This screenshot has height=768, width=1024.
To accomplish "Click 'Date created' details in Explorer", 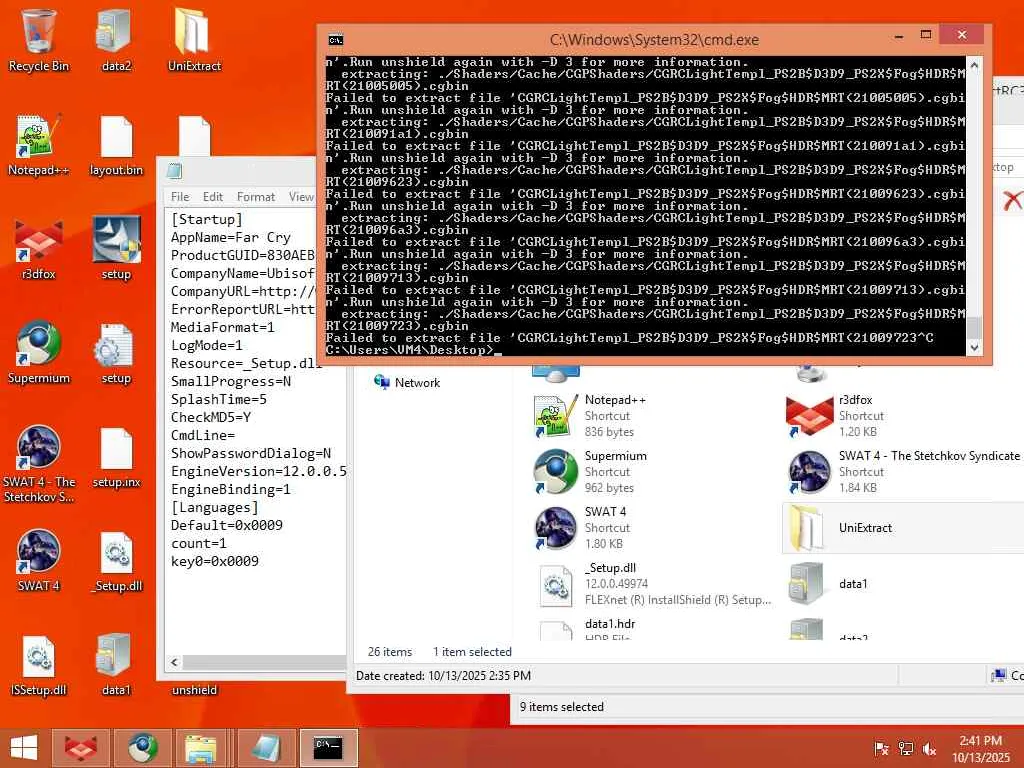I will coord(443,675).
